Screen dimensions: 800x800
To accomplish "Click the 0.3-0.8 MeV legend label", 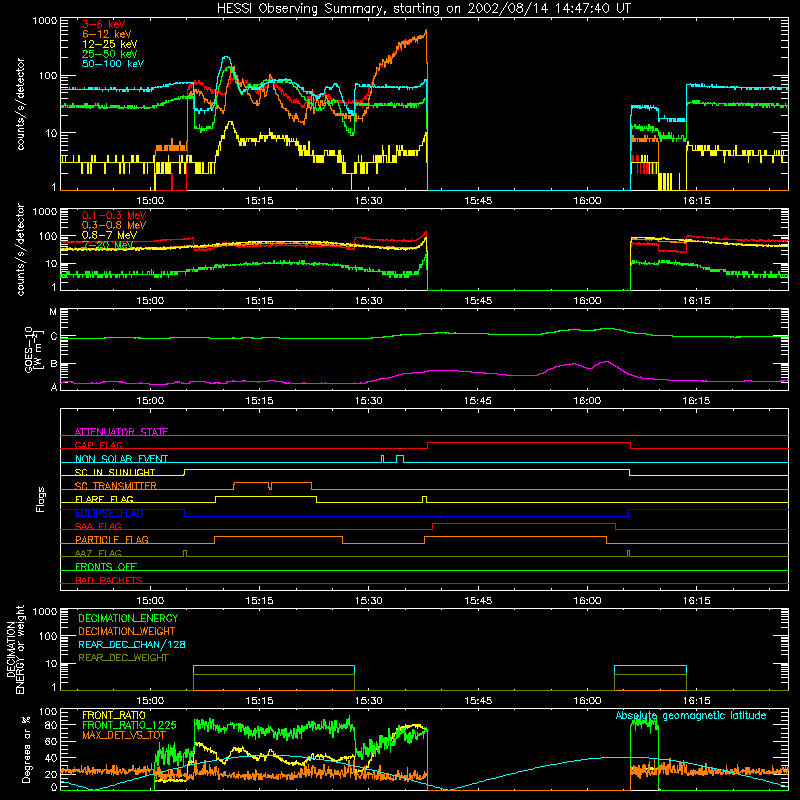I will (114, 225).
